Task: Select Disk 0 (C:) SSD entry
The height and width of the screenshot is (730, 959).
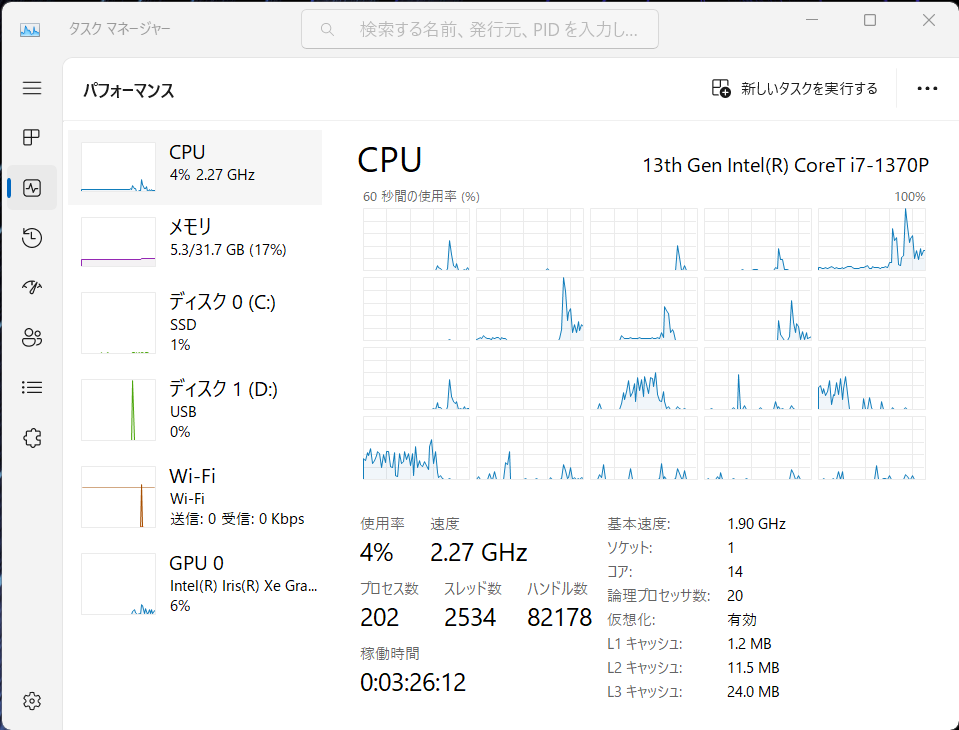Action: (x=195, y=322)
